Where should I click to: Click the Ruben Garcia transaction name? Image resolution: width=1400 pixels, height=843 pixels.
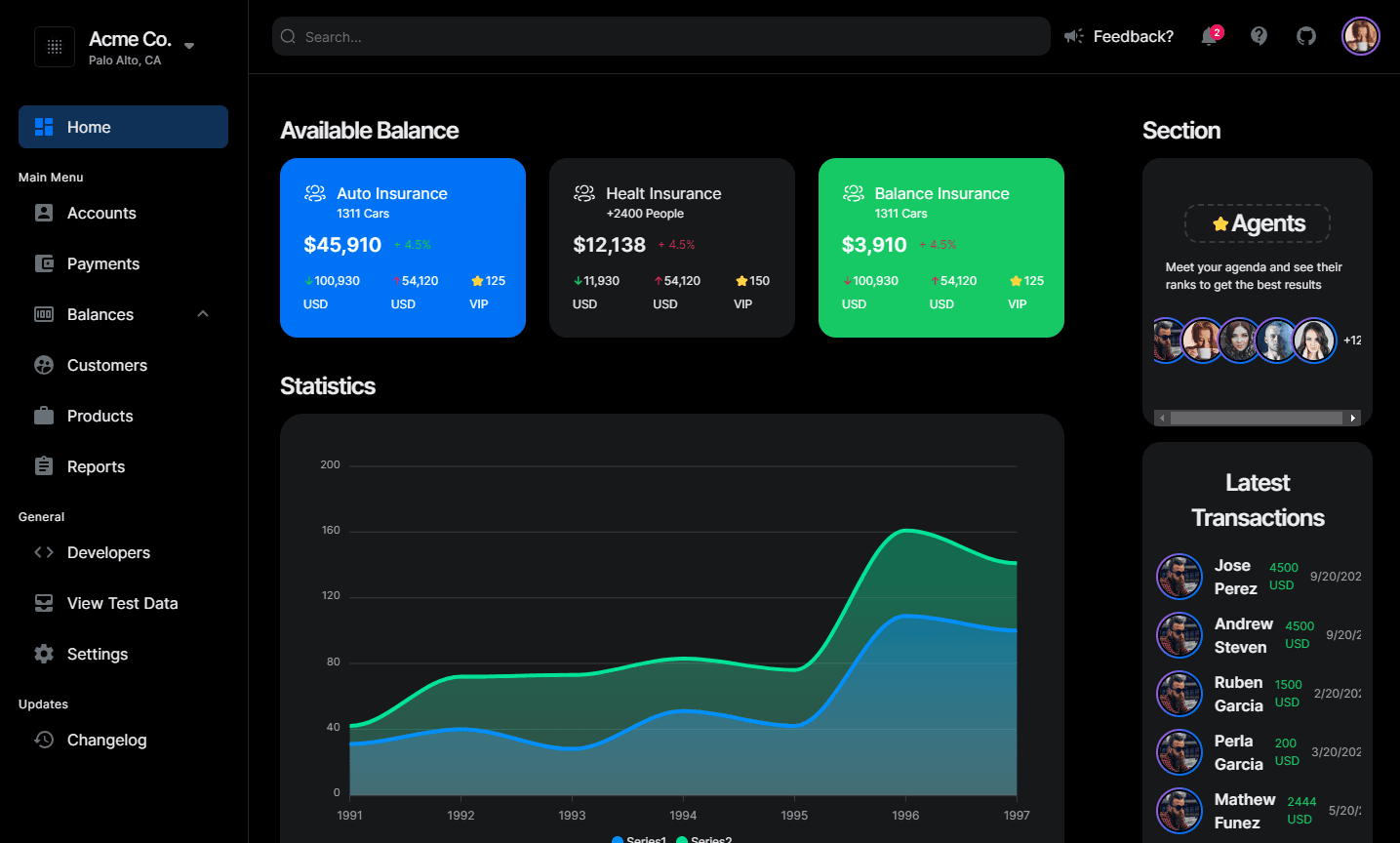1239,694
